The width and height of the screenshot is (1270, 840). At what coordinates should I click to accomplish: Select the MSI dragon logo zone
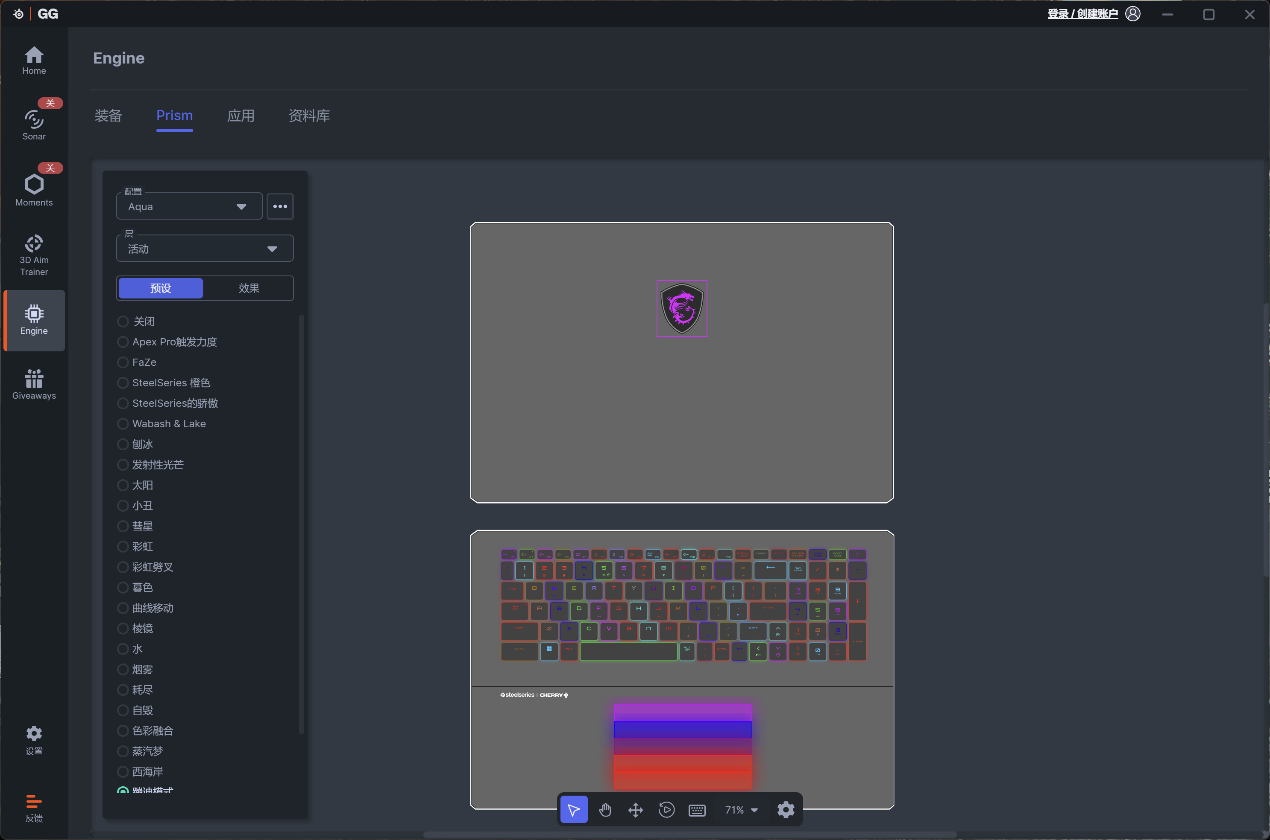point(682,308)
